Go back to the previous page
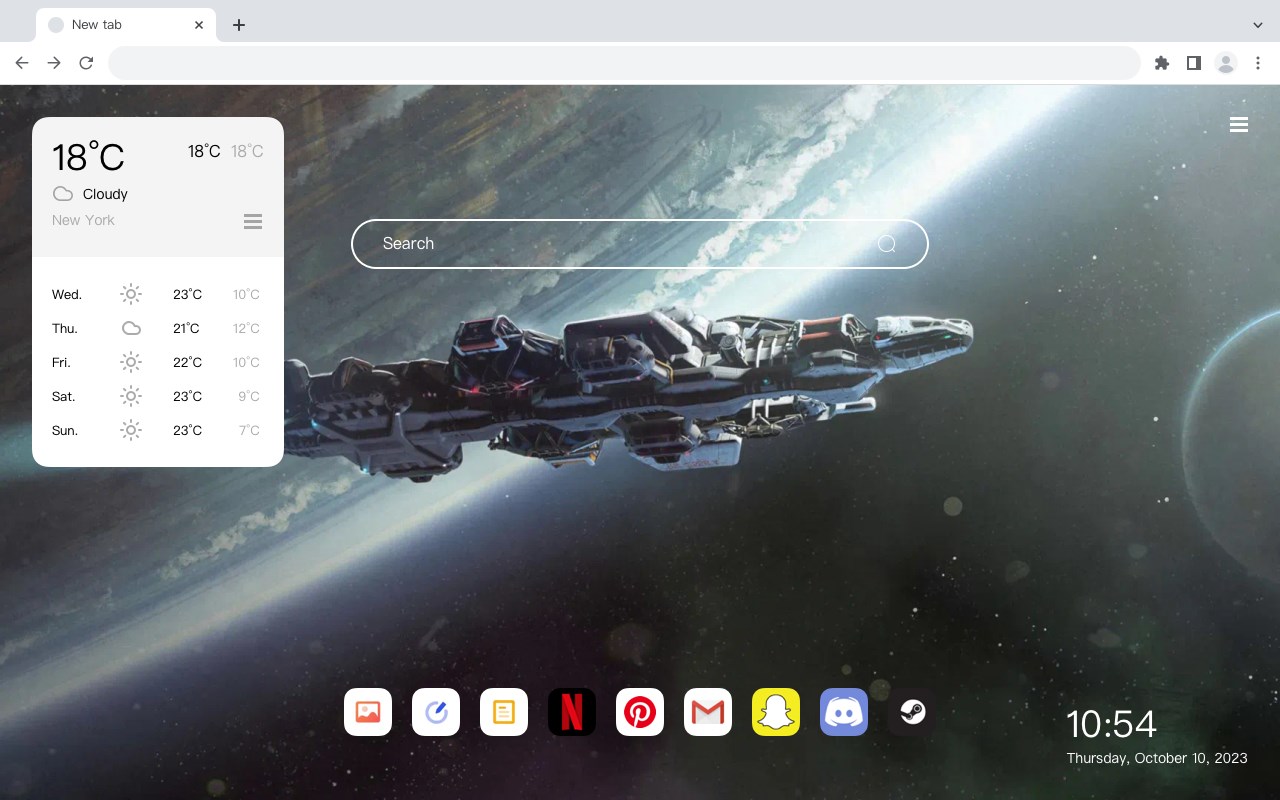Viewport: 1280px width, 800px height. pyautogui.click(x=22, y=63)
